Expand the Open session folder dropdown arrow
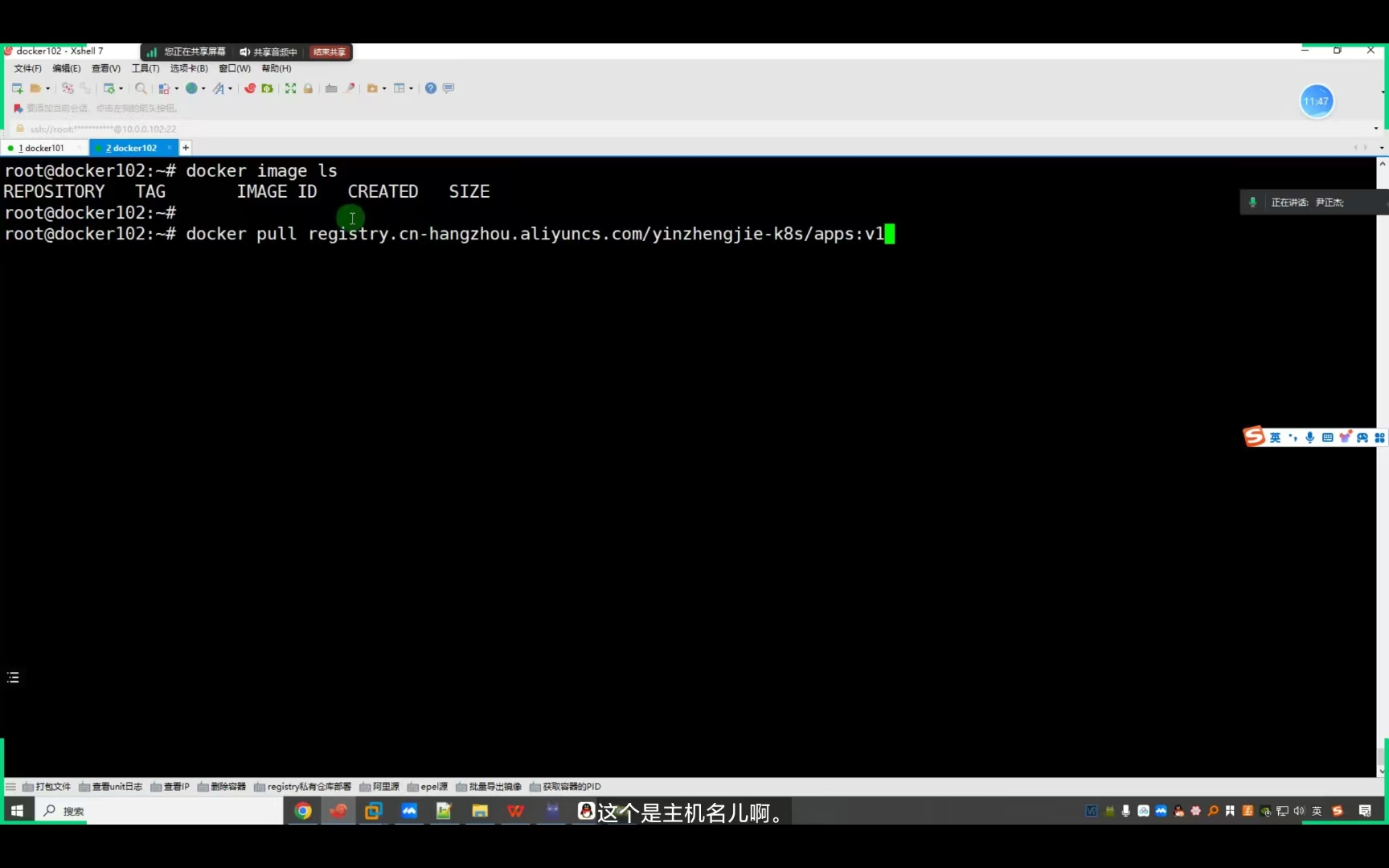 coord(48,88)
